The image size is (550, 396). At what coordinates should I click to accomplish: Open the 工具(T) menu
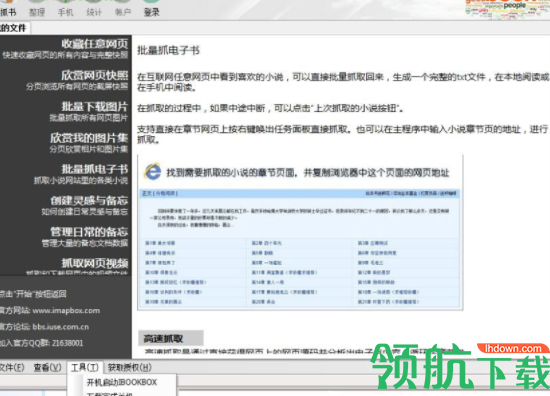pos(85,367)
